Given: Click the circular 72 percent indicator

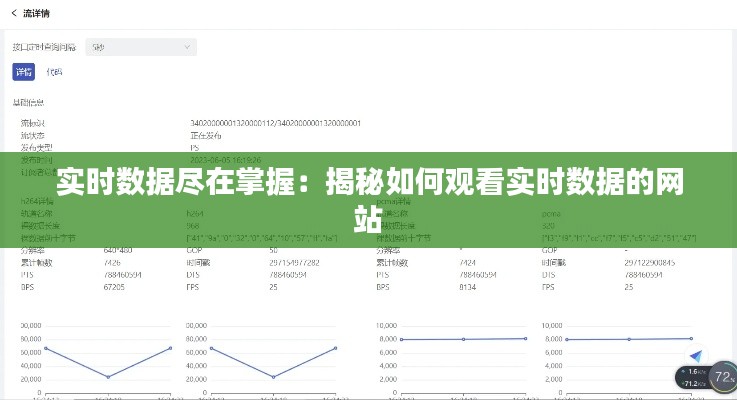Looking at the screenshot, I should (x=722, y=375).
